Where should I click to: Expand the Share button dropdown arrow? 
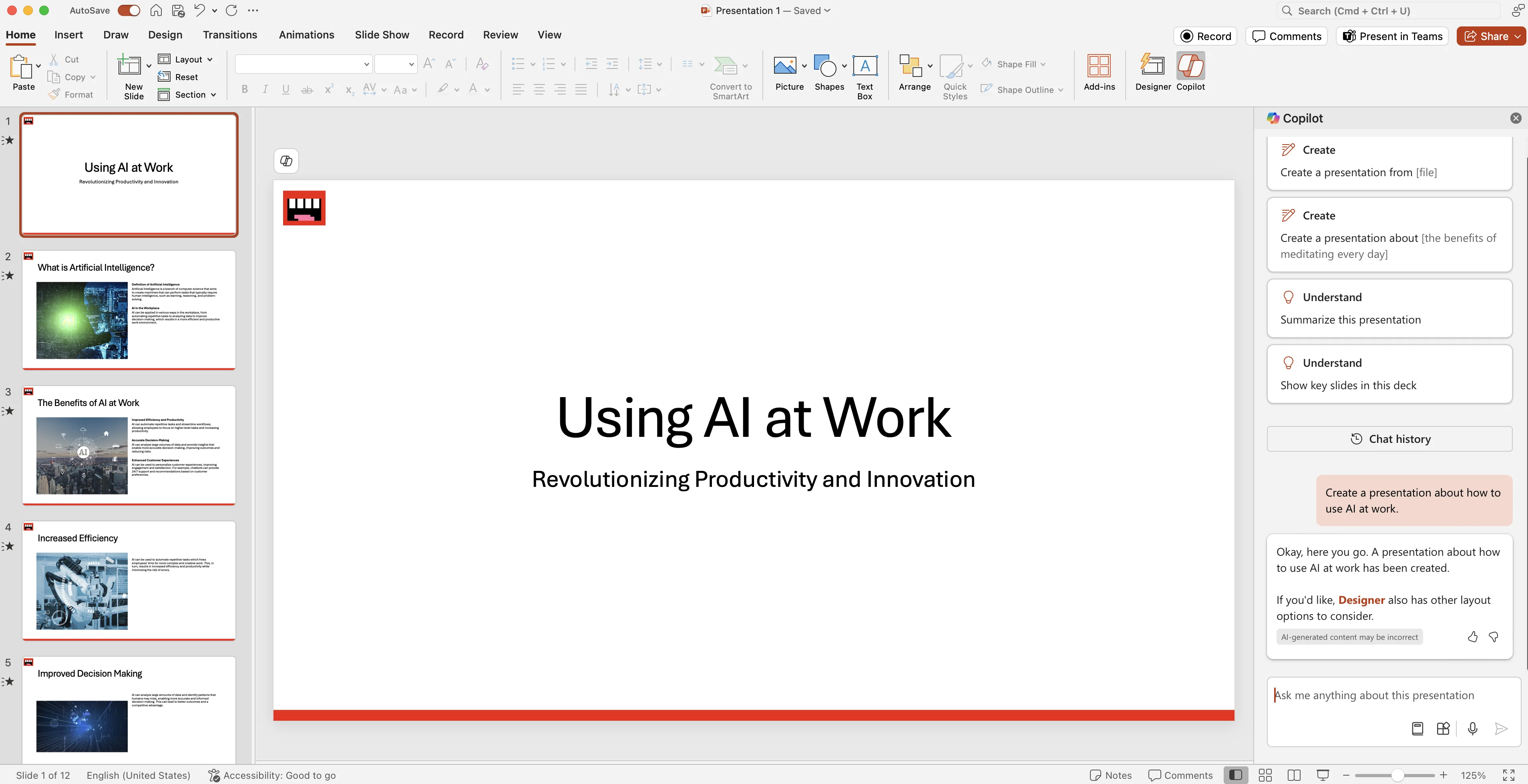point(1517,36)
